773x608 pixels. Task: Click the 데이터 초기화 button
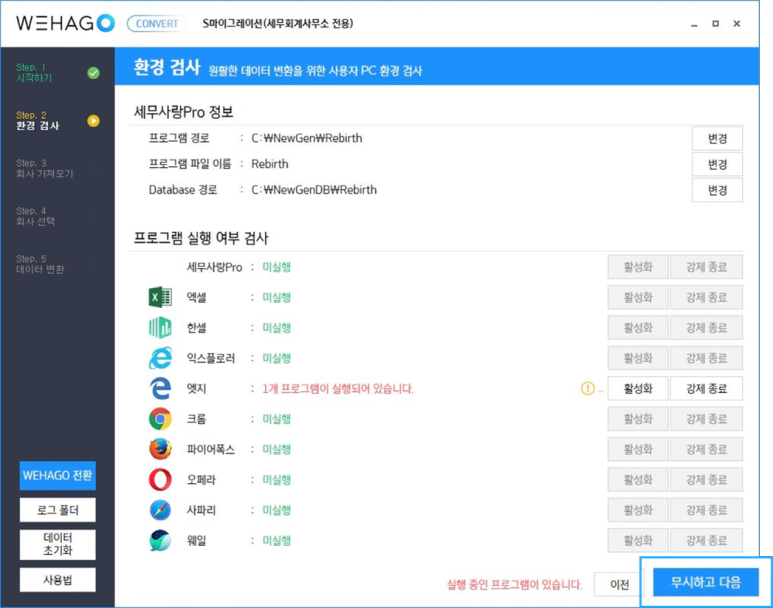pyautogui.click(x=58, y=544)
